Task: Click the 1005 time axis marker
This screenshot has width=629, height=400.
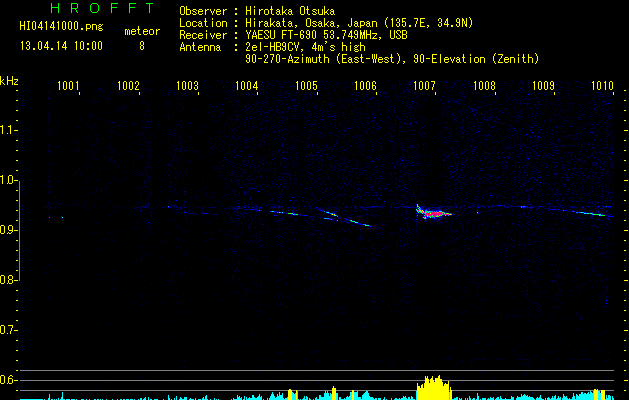Action: (x=306, y=86)
